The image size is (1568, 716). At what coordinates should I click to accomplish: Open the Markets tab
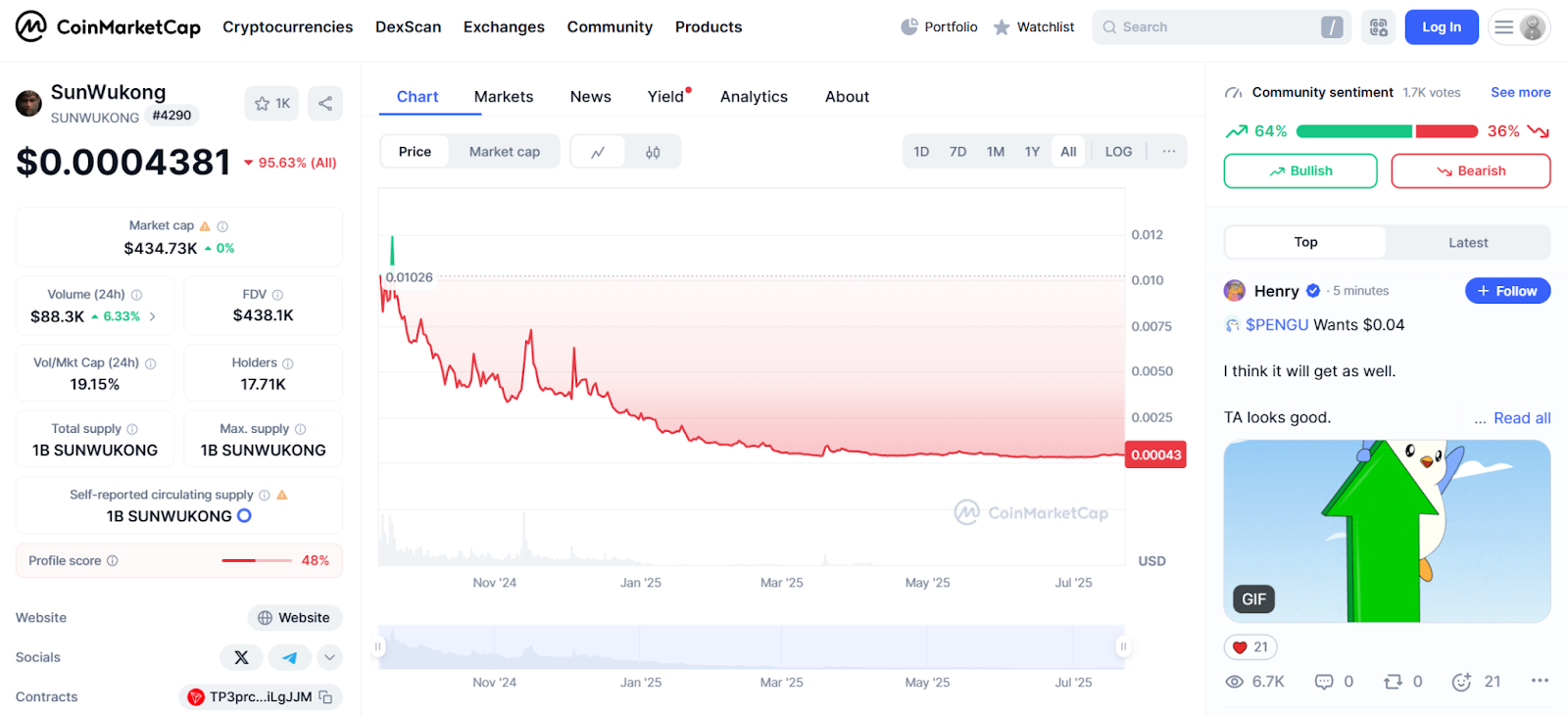pyautogui.click(x=504, y=97)
